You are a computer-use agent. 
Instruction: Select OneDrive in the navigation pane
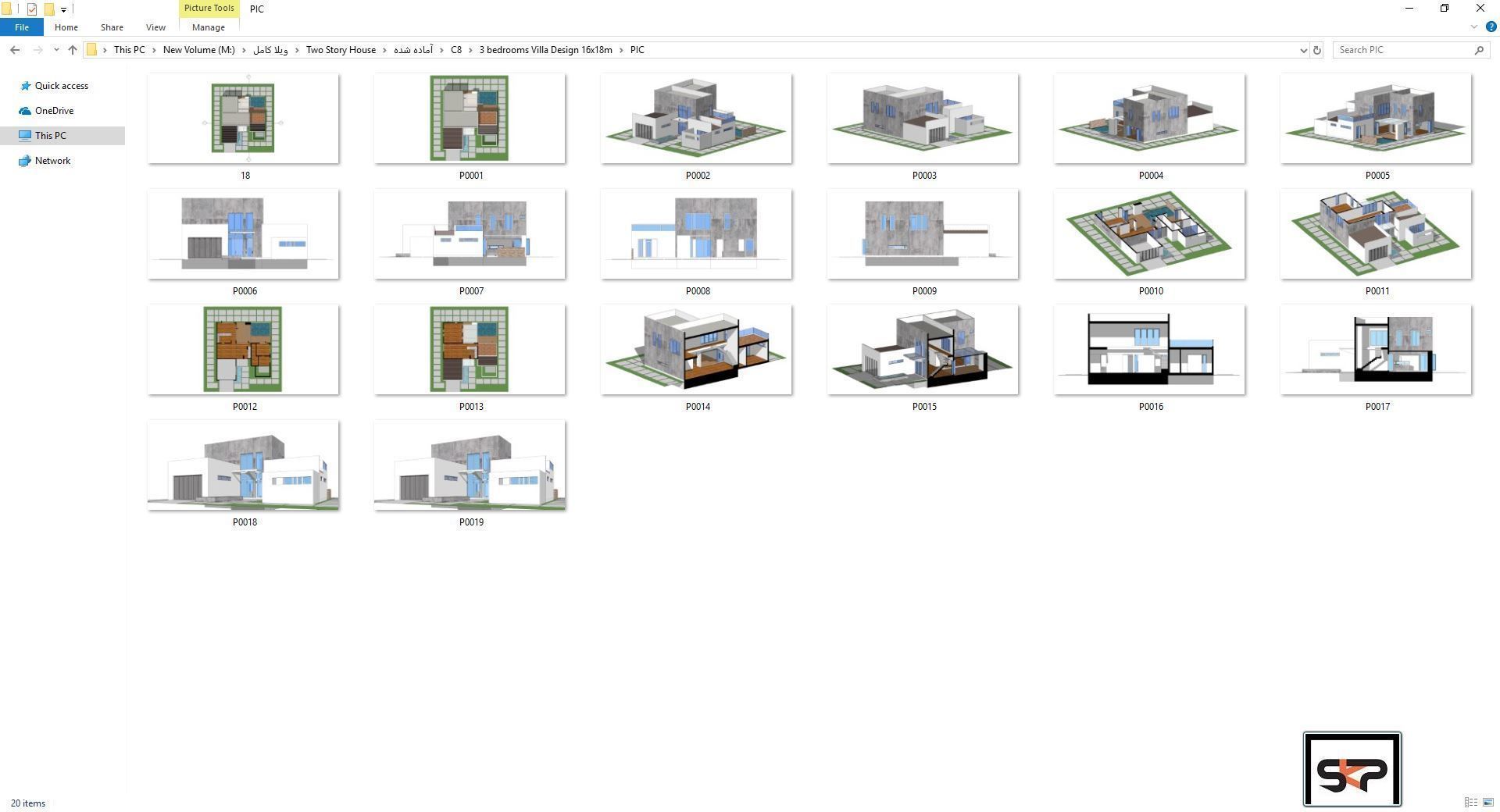(x=54, y=111)
